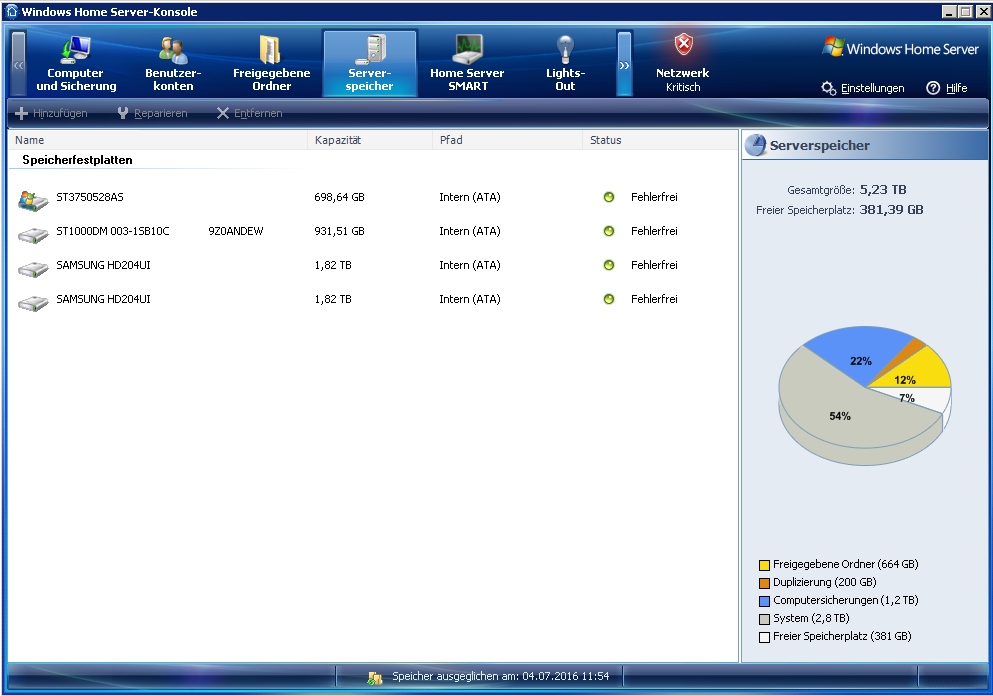Image resolution: width=993 pixels, height=696 pixels.
Task: Click Gesamtgröße value 5,23 TB
Action: (883, 189)
